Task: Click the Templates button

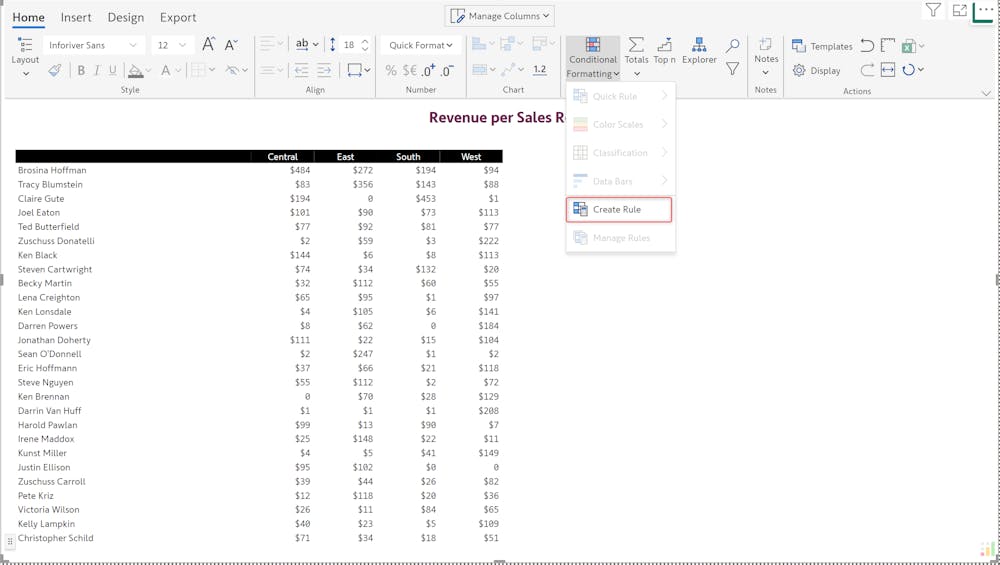Action: tap(822, 46)
